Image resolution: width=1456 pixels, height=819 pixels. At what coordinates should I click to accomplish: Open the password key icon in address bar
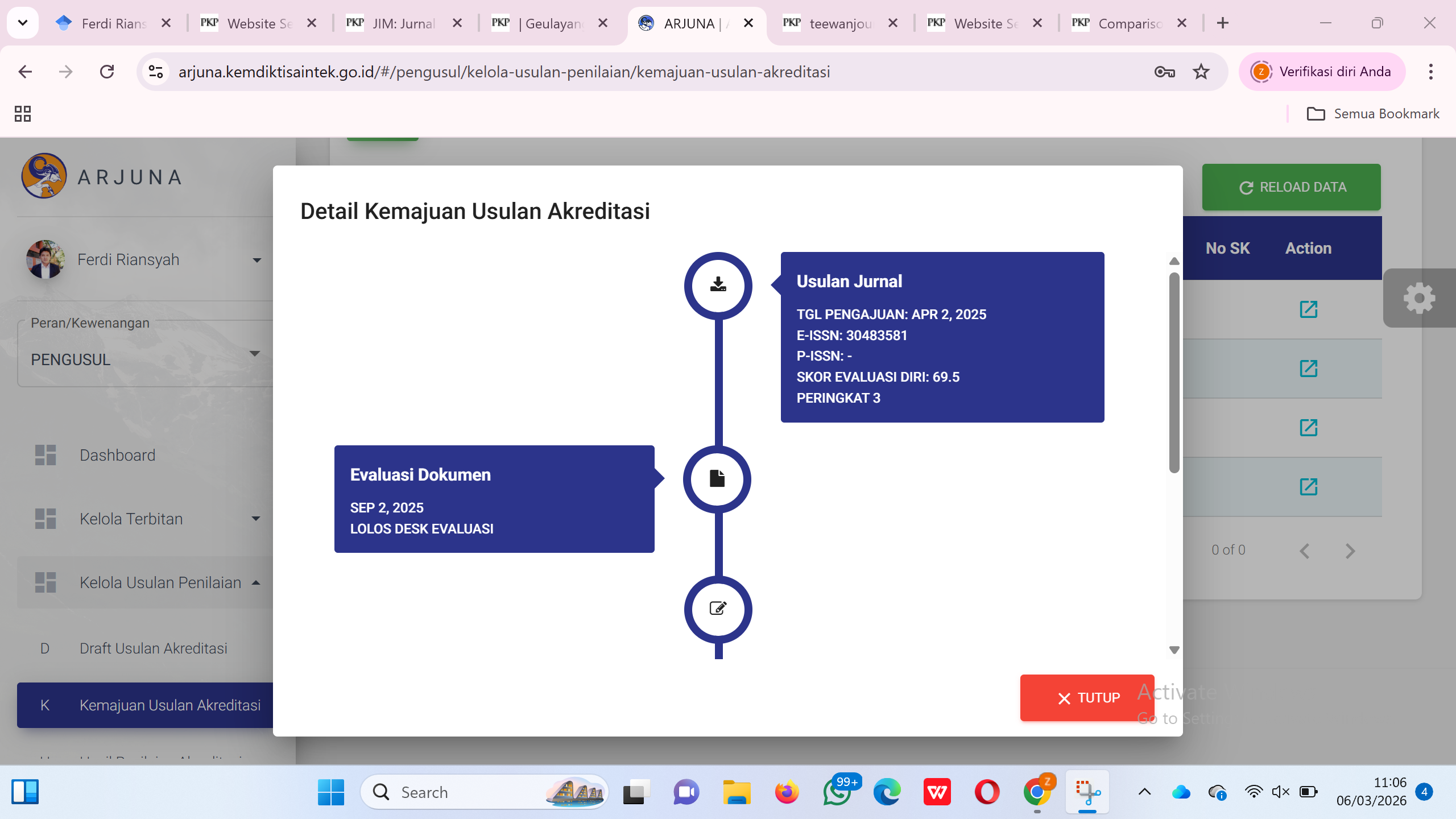(x=1164, y=72)
